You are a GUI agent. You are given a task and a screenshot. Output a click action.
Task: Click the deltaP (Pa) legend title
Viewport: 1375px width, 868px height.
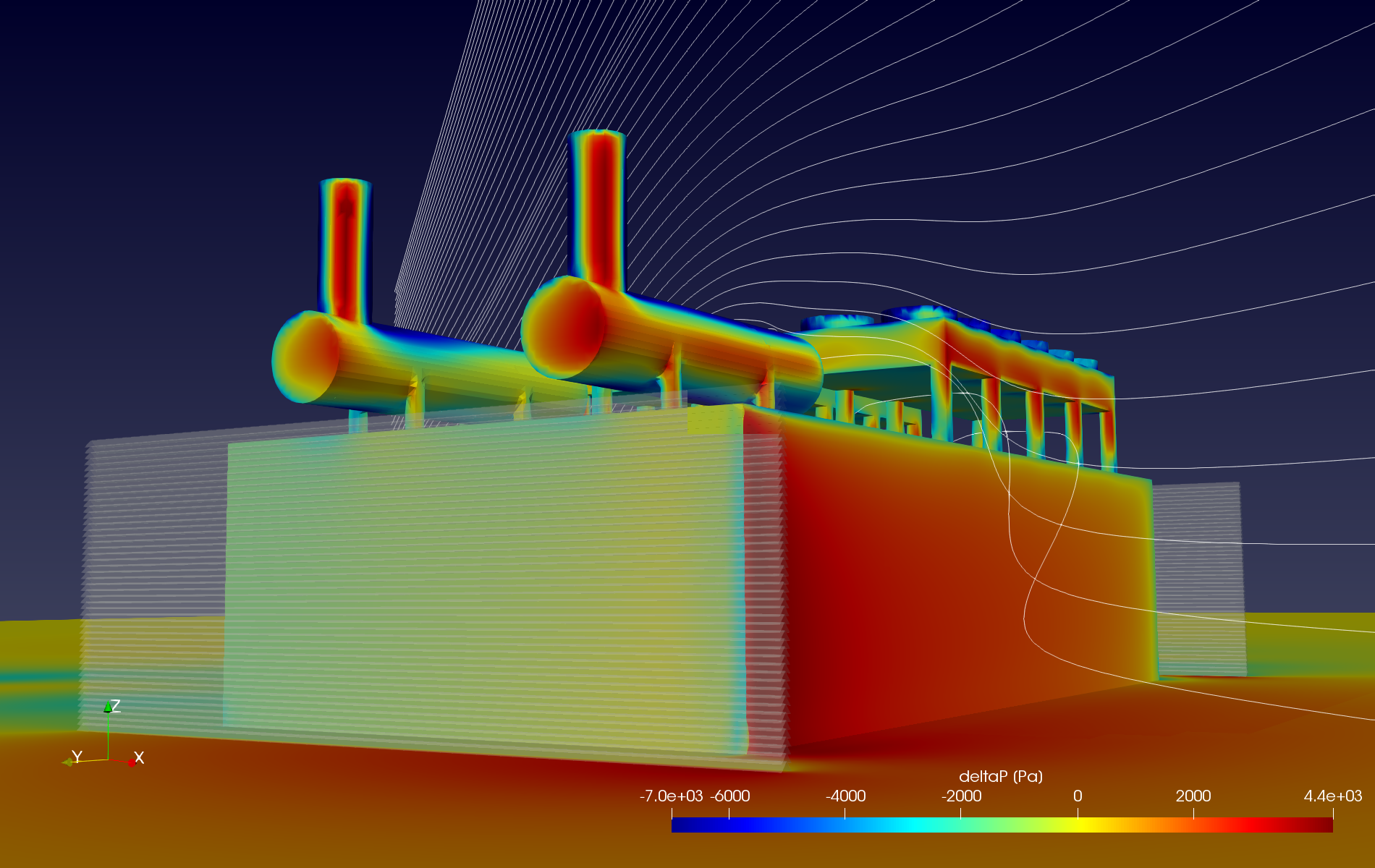1001,777
